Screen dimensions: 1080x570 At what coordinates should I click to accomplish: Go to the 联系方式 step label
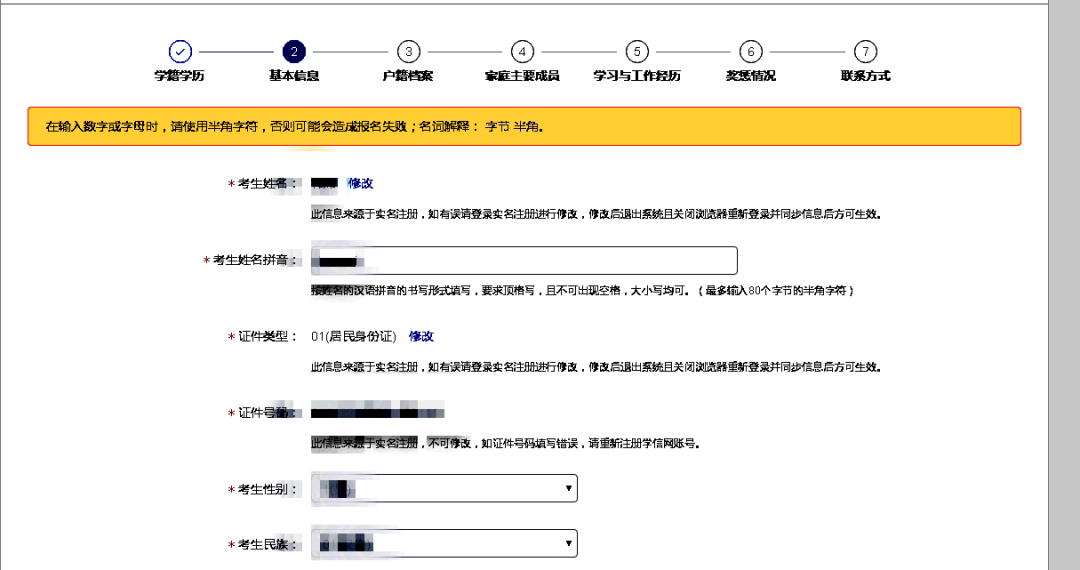tap(865, 76)
